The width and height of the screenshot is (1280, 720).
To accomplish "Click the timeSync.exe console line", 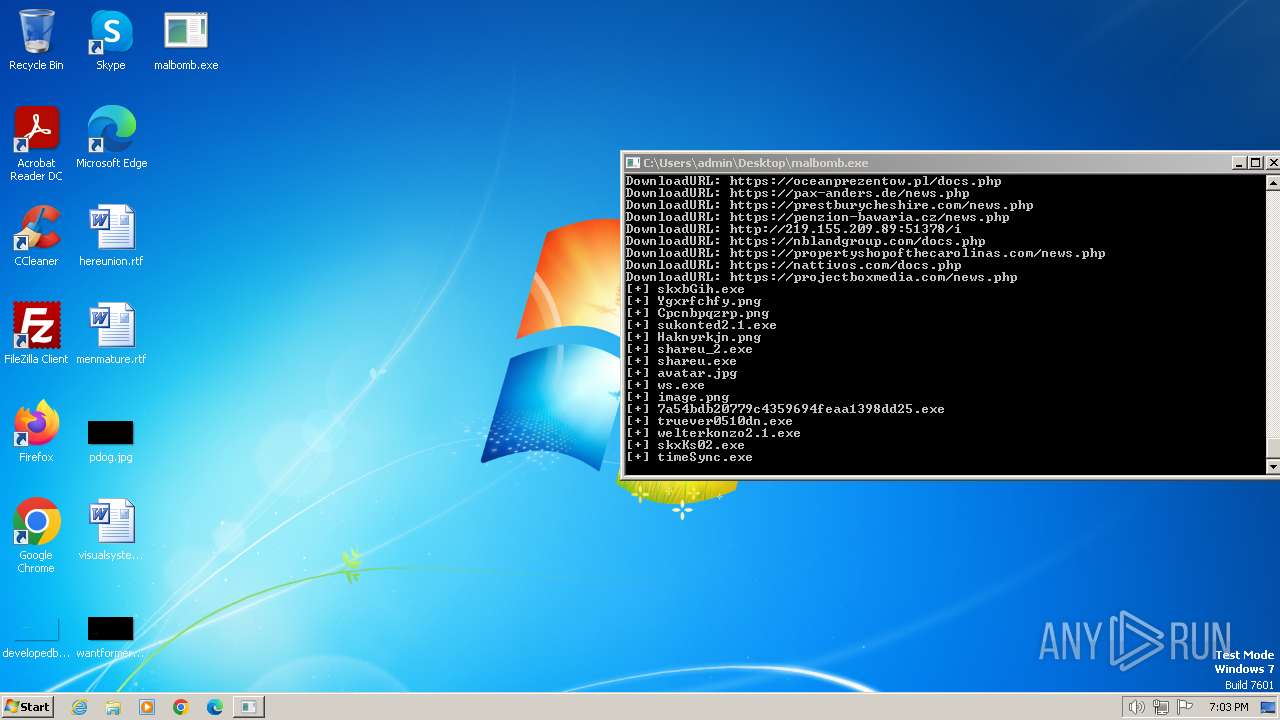I will [x=689, y=457].
